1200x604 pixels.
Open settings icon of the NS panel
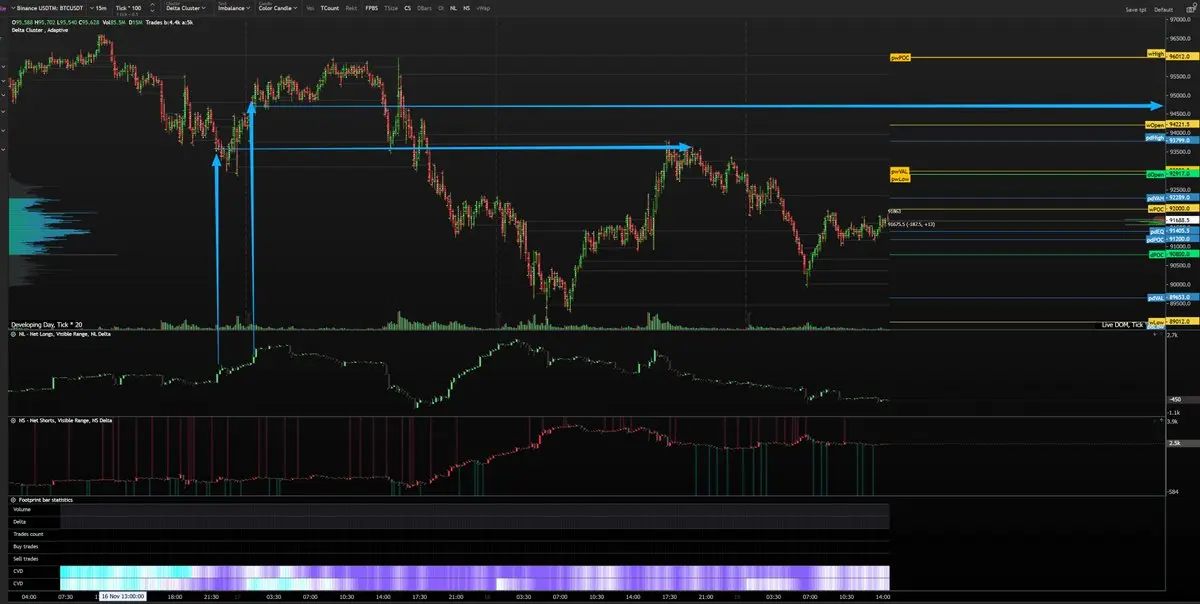13,421
